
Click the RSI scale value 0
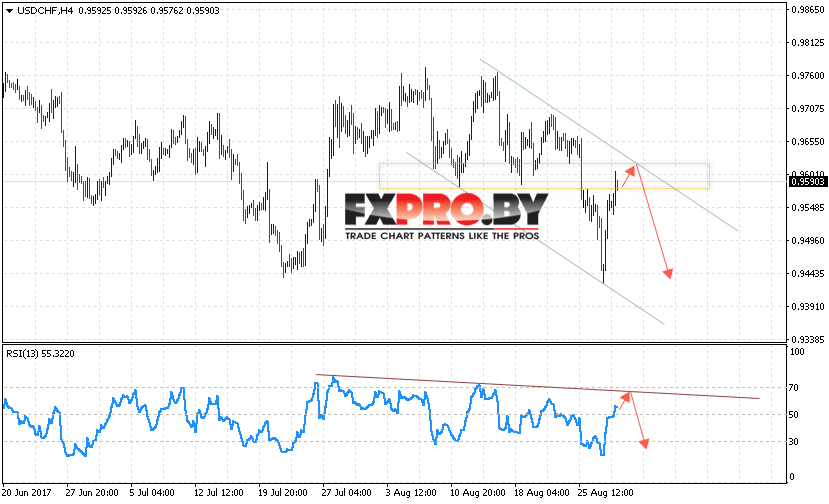point(791,476)
